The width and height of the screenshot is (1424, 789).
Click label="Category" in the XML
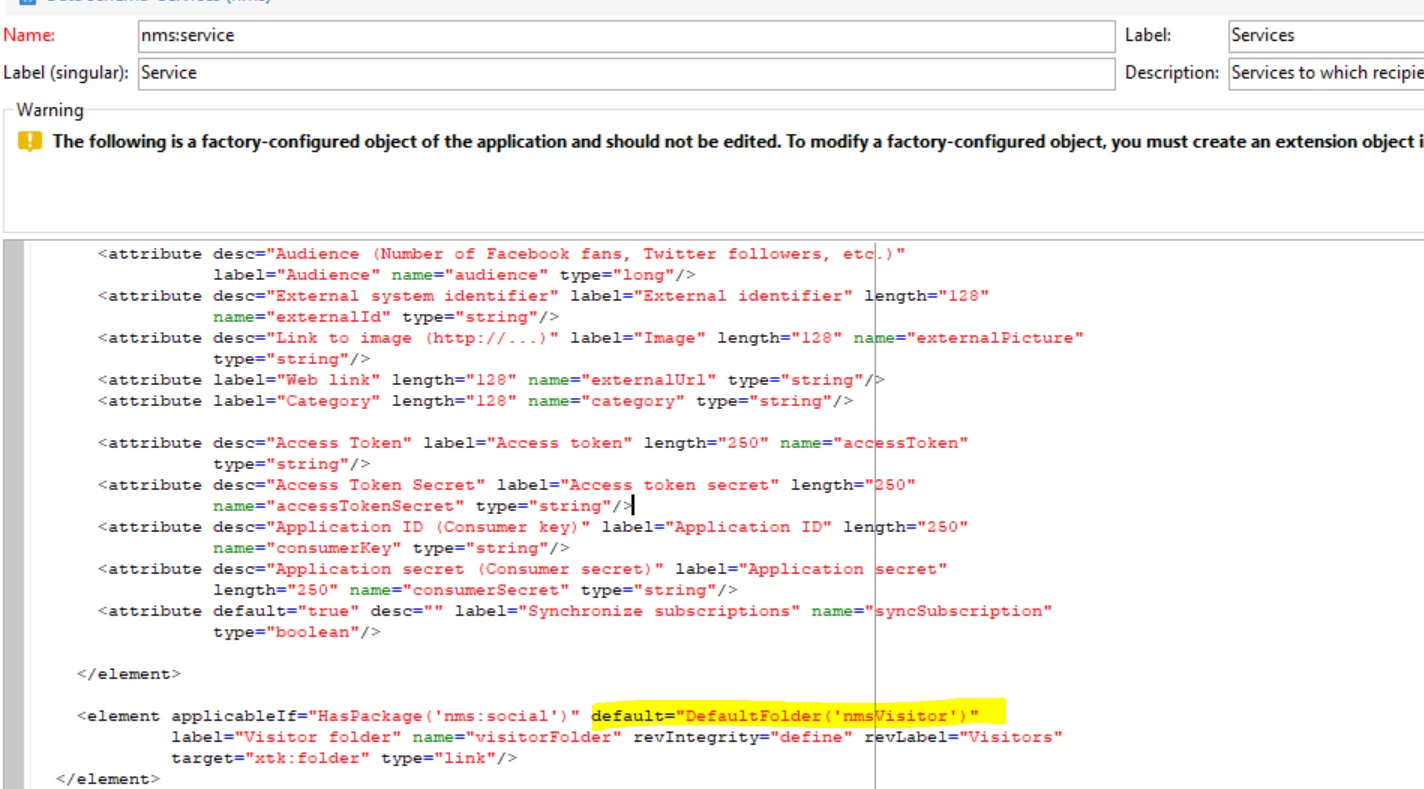296,401
